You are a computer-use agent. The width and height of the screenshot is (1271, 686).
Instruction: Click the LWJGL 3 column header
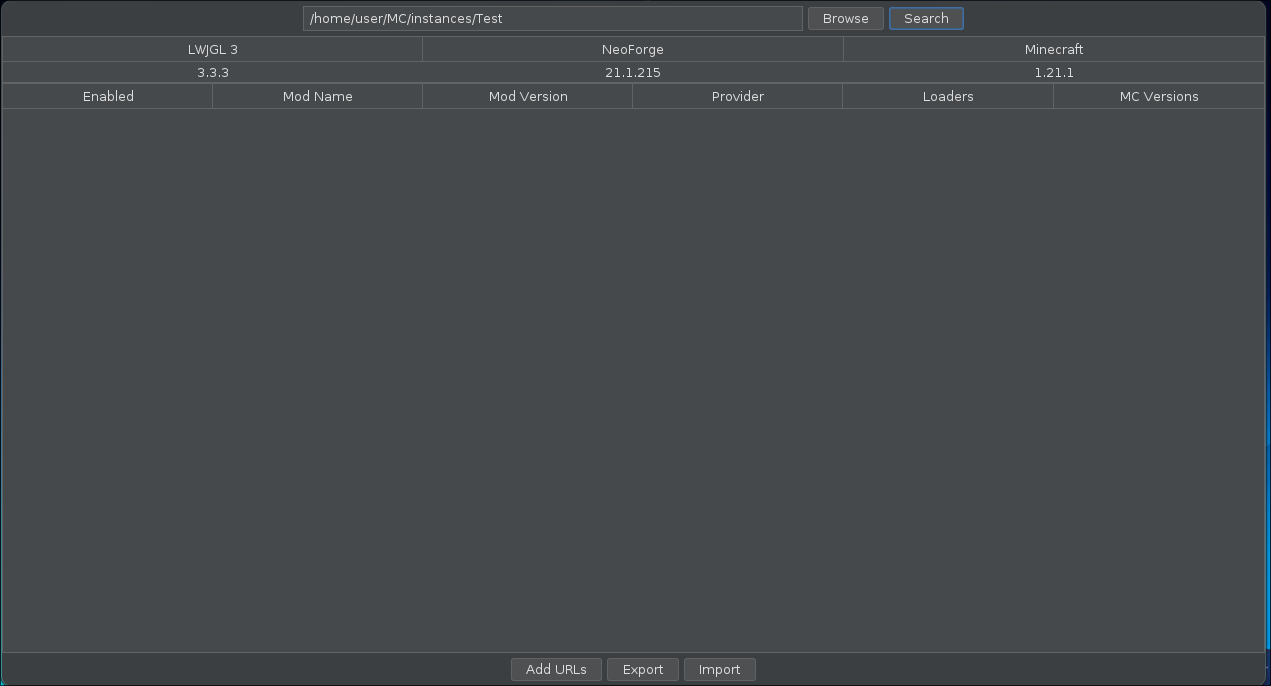(x=212, y=49)
